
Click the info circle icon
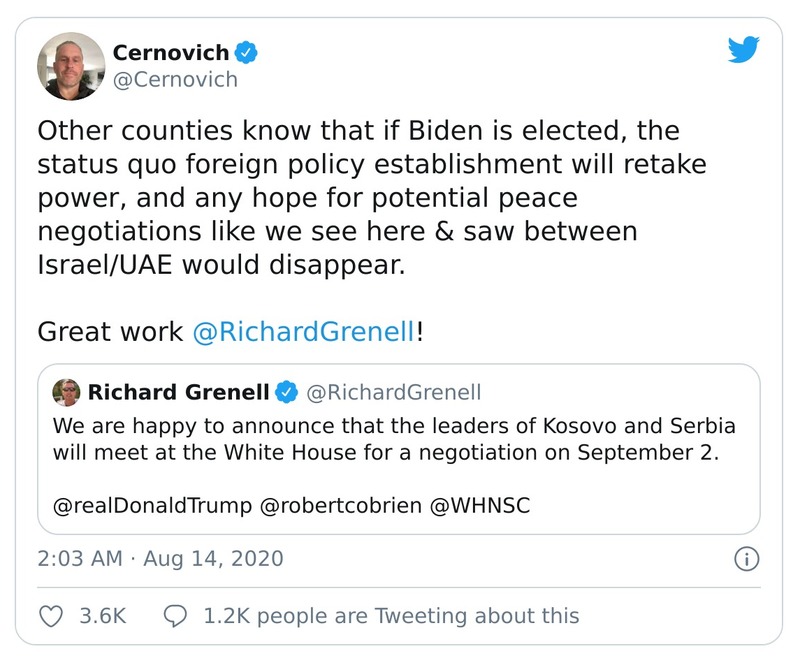(x=745, y=558)
